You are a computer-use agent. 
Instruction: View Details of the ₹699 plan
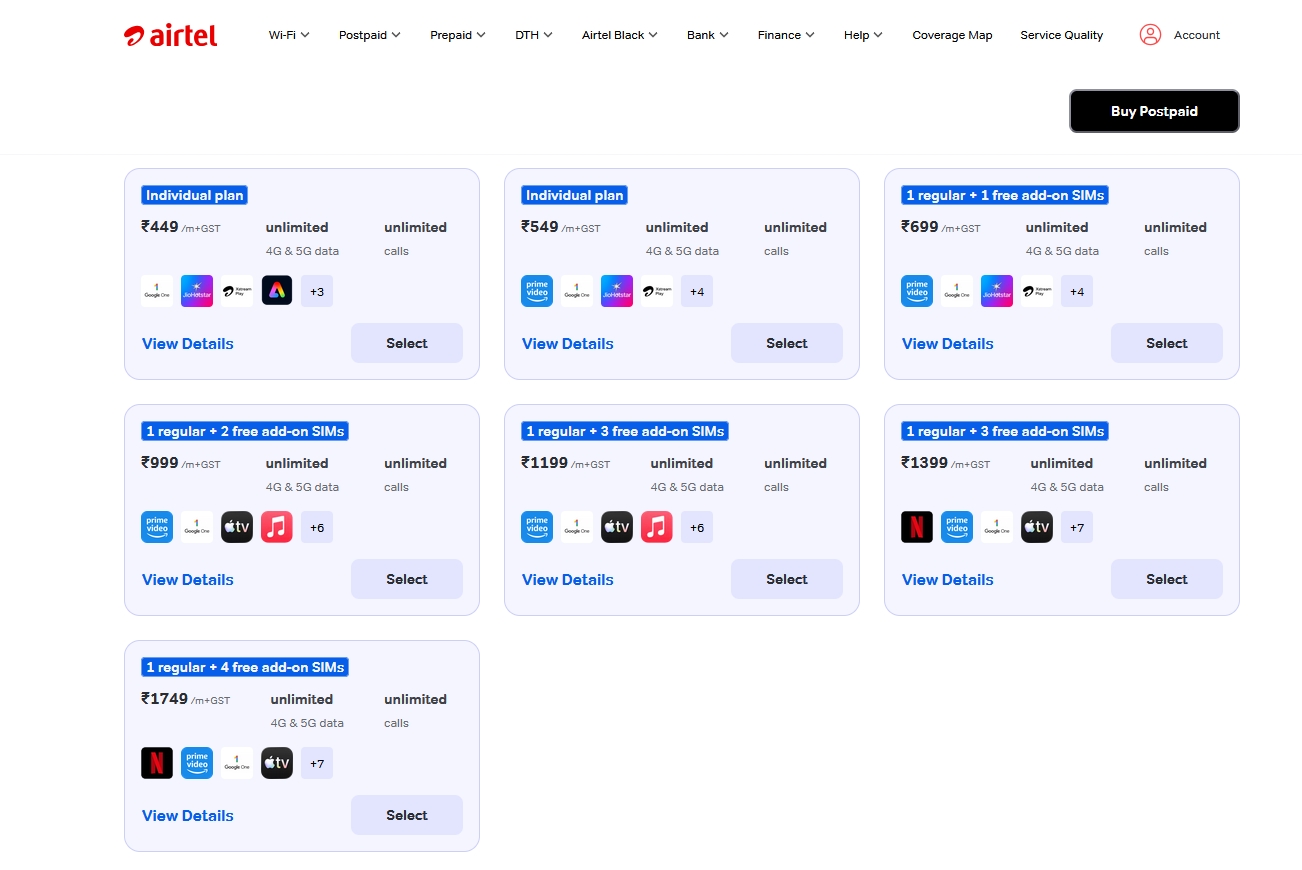coord(948,343)
